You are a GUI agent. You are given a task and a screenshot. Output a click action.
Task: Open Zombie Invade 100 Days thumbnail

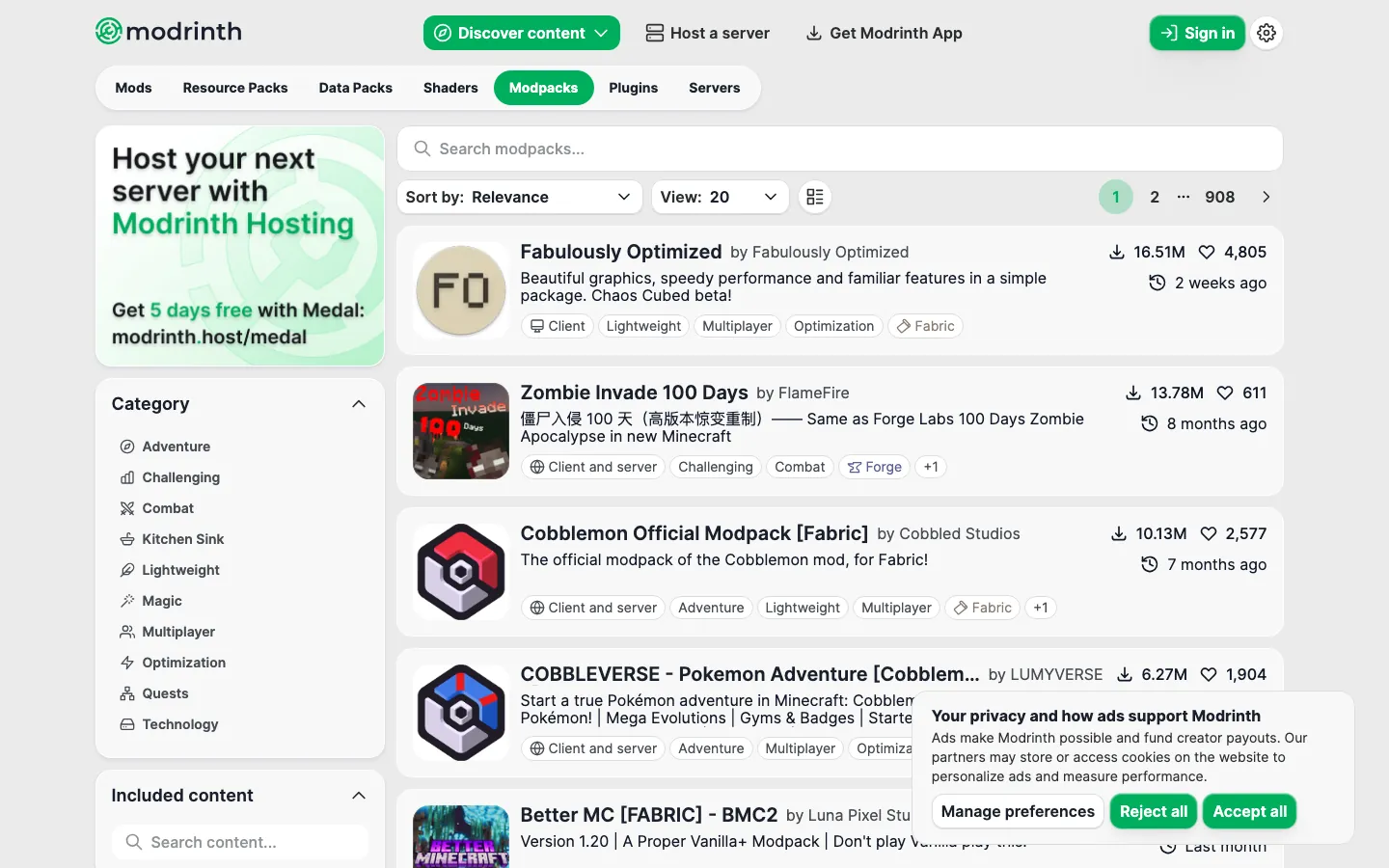[x=461, y=431]
